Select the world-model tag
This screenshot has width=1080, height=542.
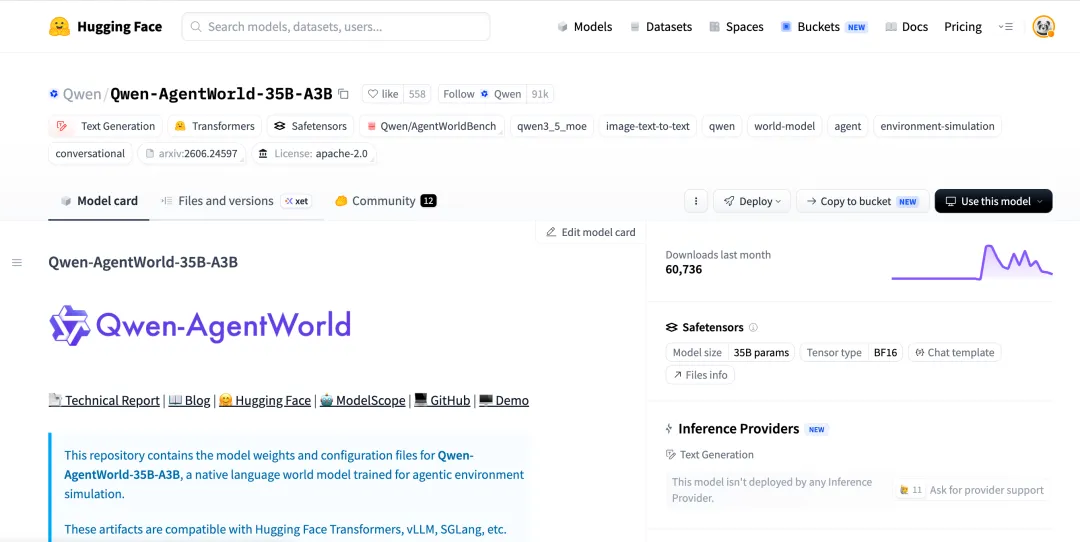coord(785,126)
